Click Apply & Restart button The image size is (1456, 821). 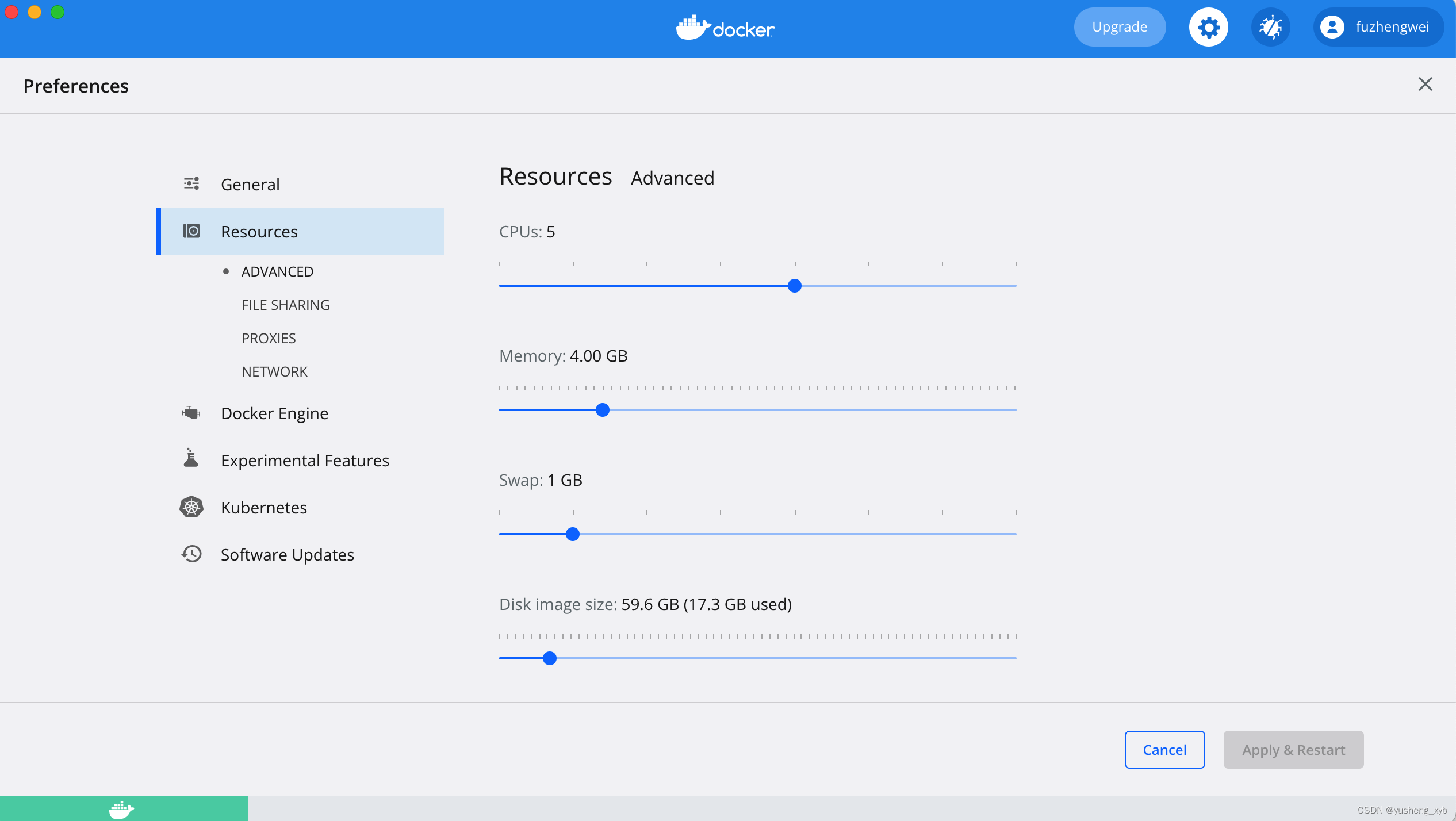(x=1293, y=750)
